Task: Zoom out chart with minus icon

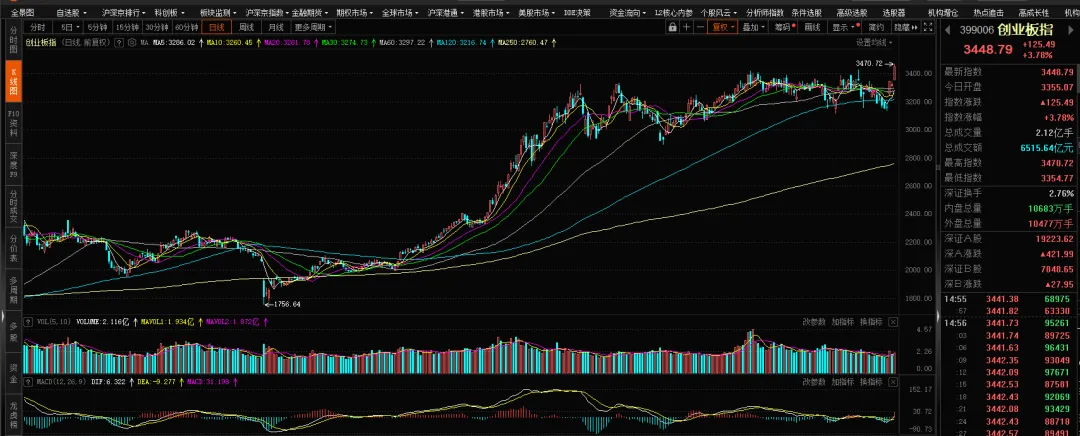Action: point(700,28)
